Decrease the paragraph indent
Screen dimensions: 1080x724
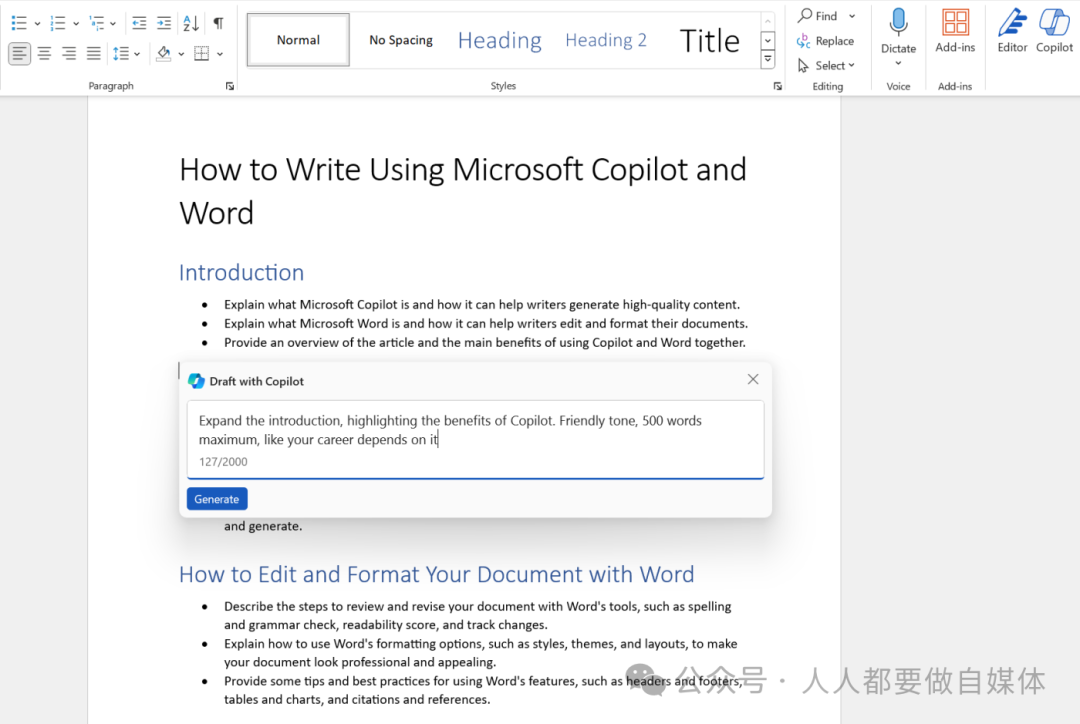139,23
